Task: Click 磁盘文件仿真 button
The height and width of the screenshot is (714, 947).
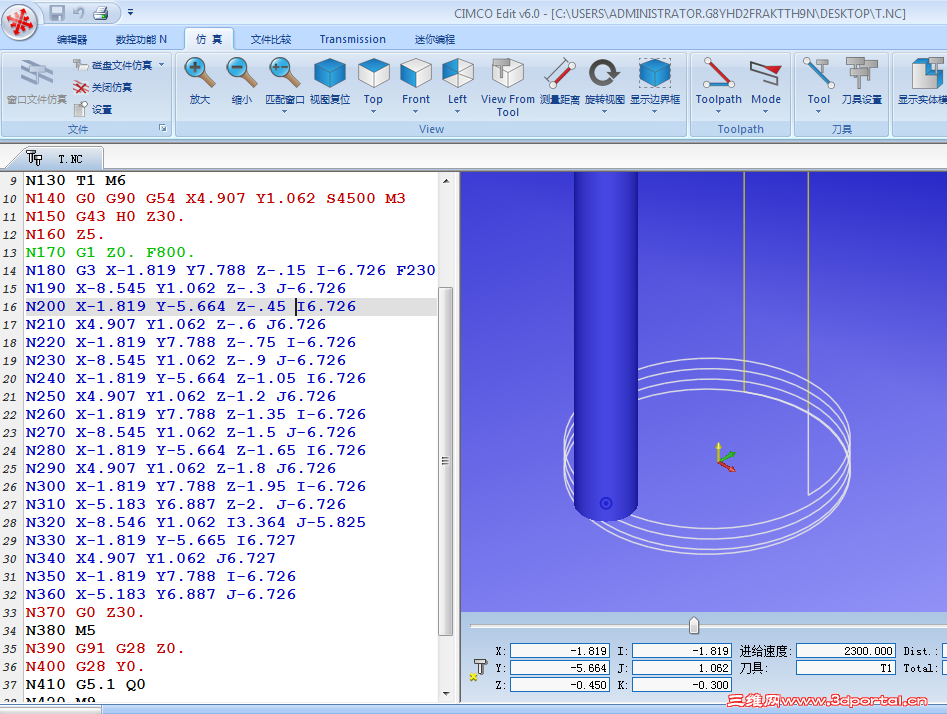Action: pos(114,65)
